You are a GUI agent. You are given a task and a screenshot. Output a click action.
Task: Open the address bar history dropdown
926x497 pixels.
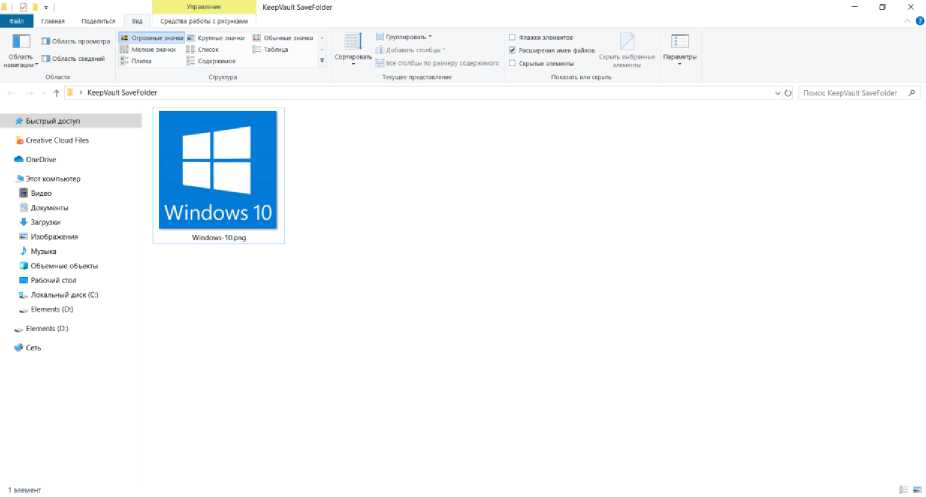(x=777, y=93)
